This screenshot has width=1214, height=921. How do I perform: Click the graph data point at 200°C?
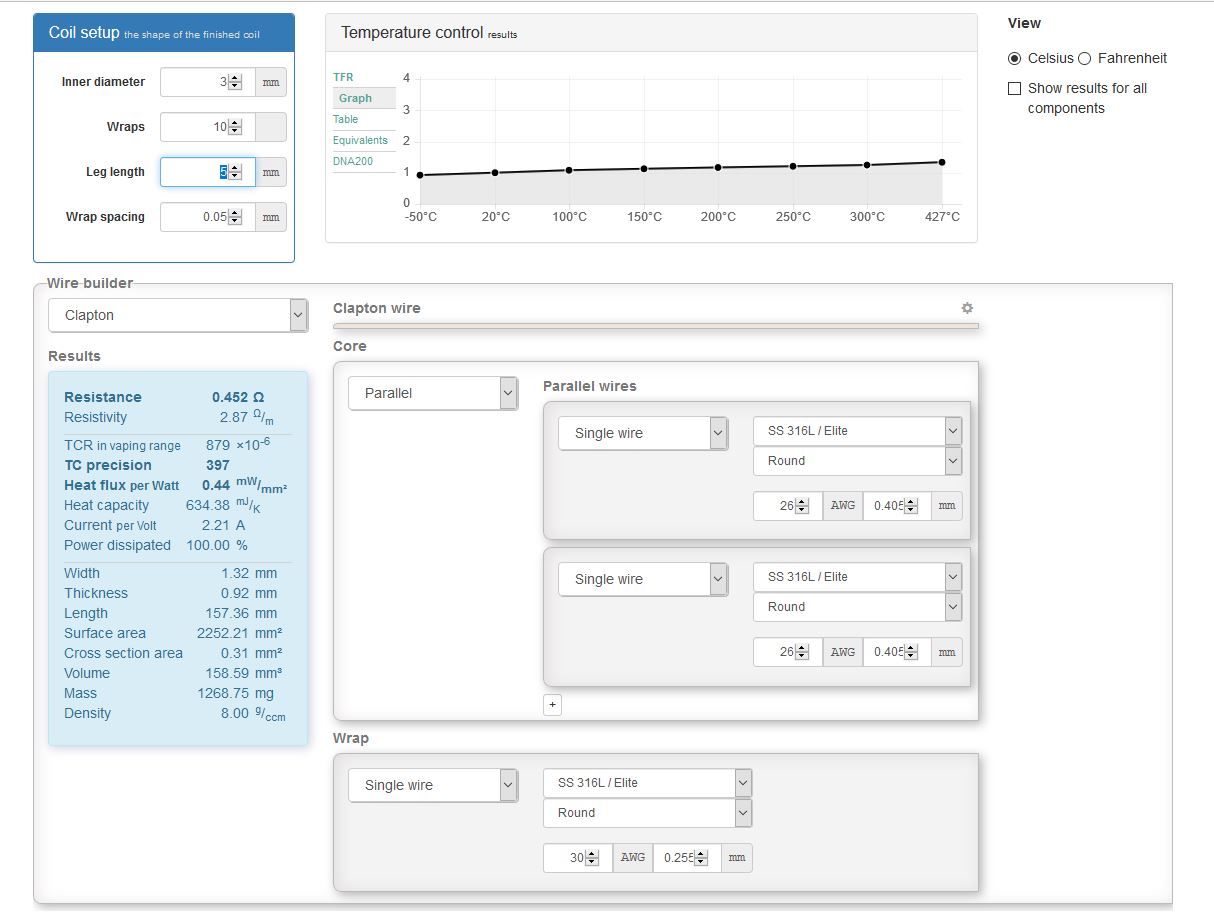pos(718,167)
